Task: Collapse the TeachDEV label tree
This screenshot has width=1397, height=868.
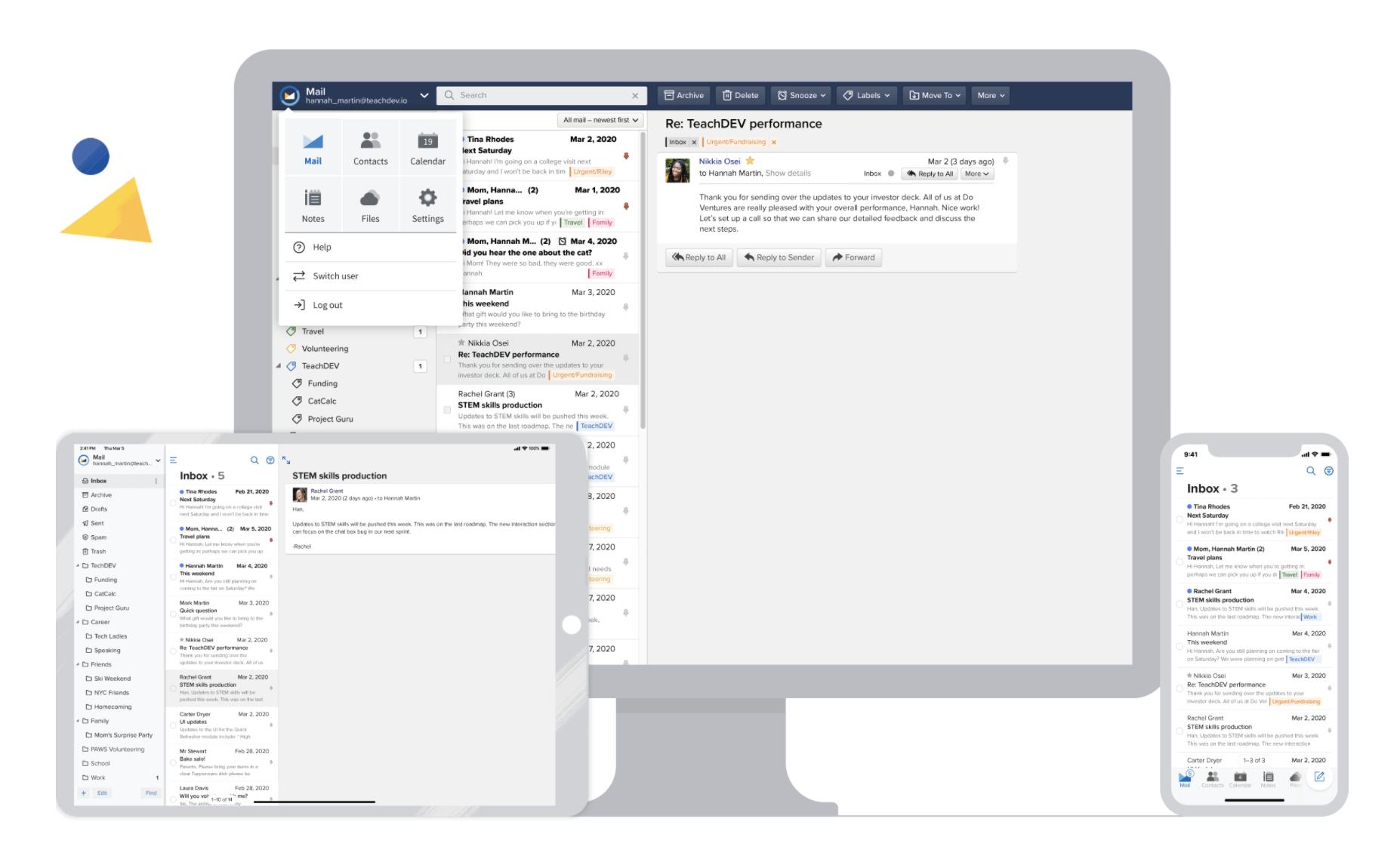Action: [279, 366]
